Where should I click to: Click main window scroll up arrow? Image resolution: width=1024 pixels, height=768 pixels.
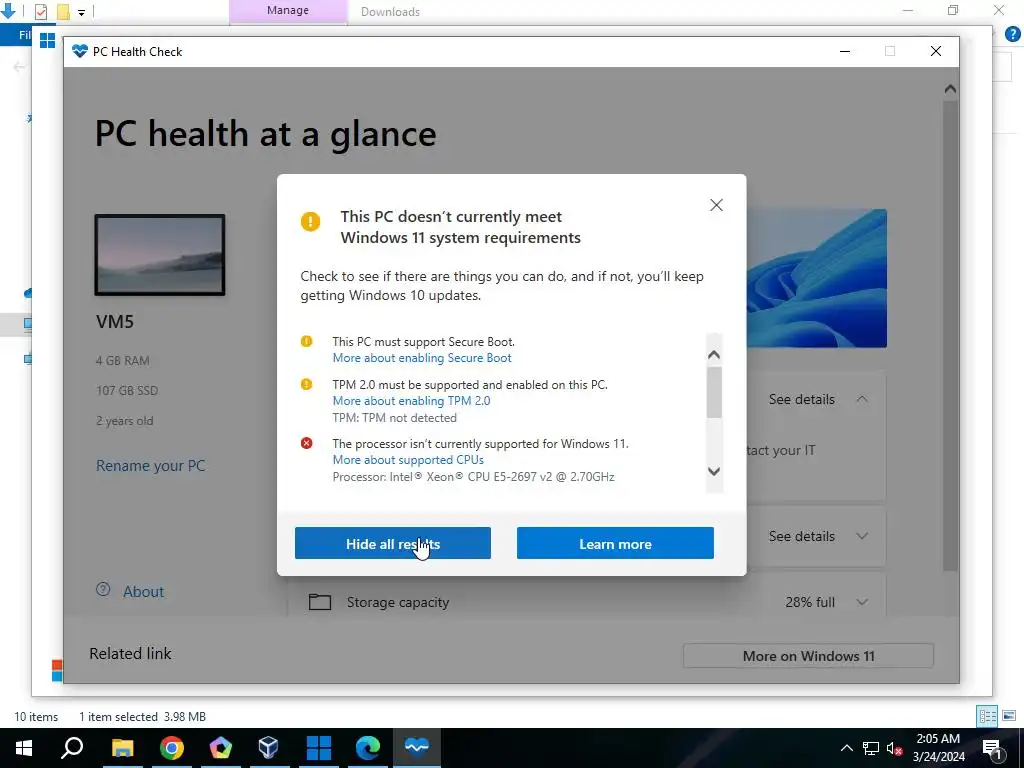click(x=950, y=89)
